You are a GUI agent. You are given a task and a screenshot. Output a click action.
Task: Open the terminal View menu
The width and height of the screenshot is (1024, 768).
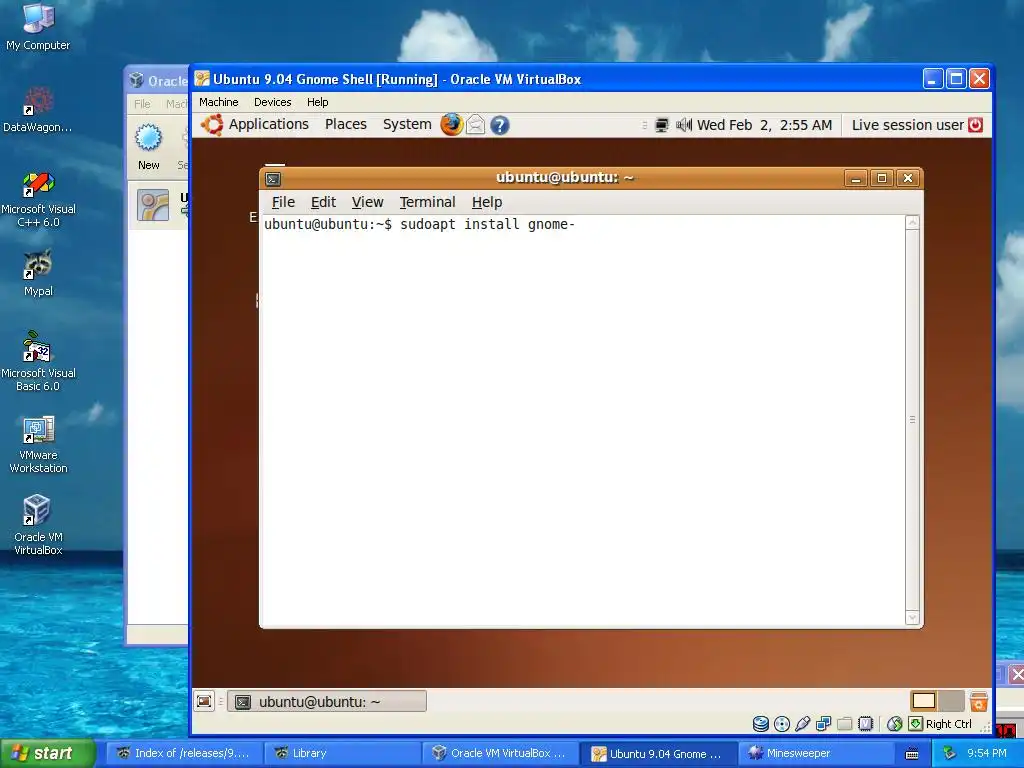(x=367, y=202)
